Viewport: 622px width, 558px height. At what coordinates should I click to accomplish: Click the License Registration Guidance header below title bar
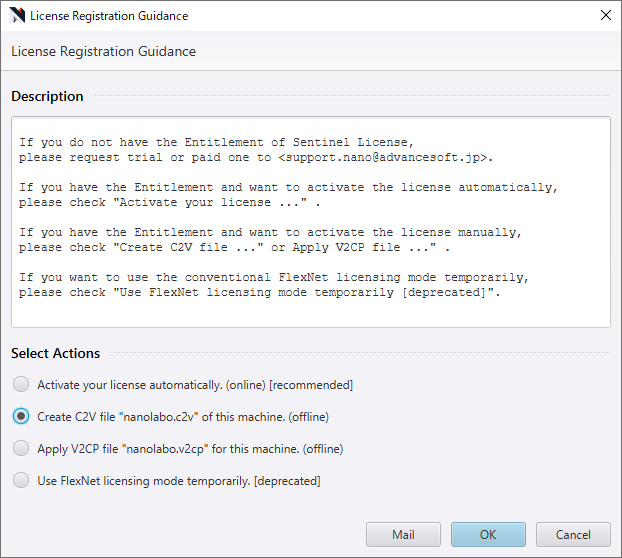pyautogui.click(x=104, y=52)
